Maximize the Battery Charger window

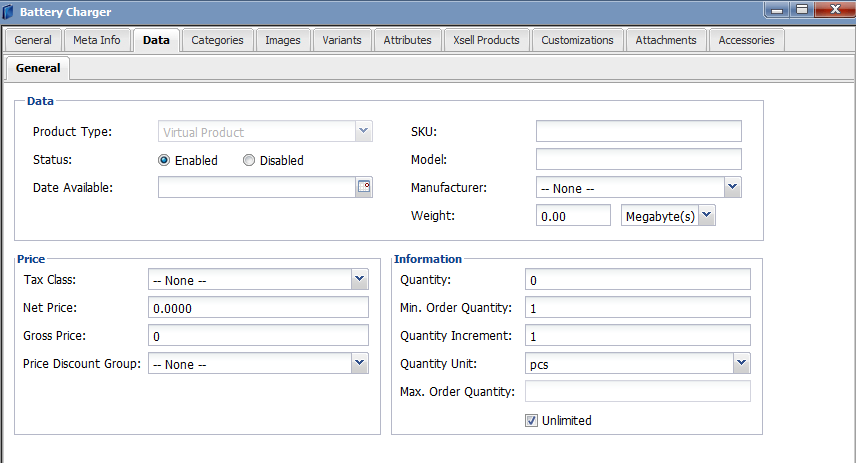point(802,9)
